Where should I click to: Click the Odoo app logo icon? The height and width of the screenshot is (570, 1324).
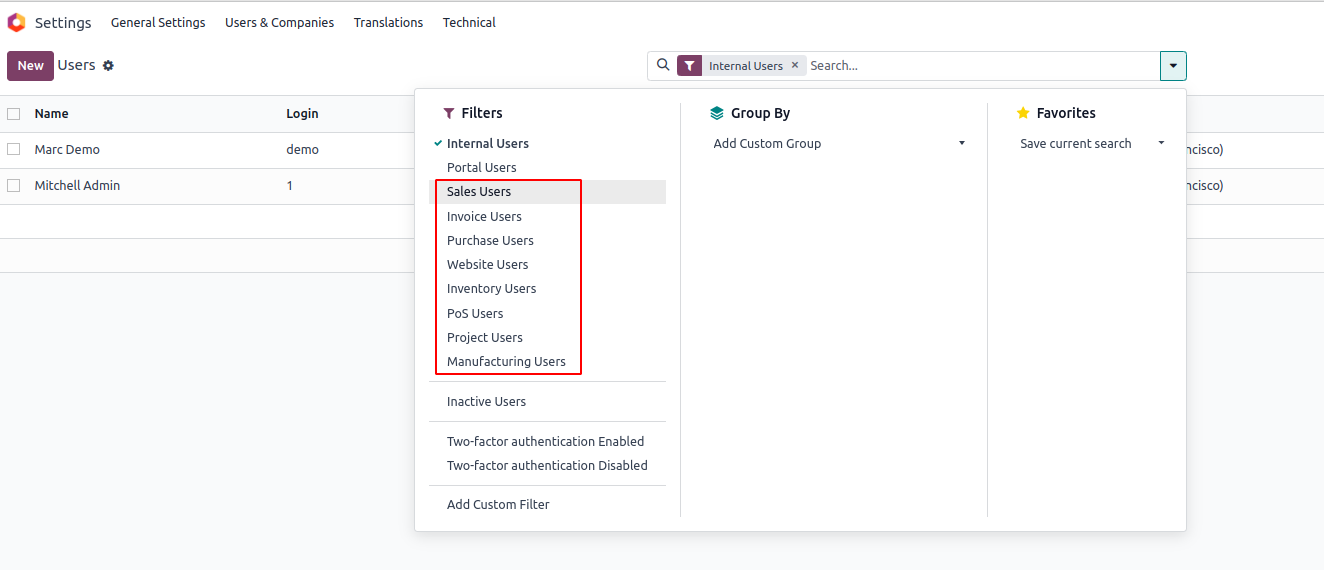[x=16, y=22]
